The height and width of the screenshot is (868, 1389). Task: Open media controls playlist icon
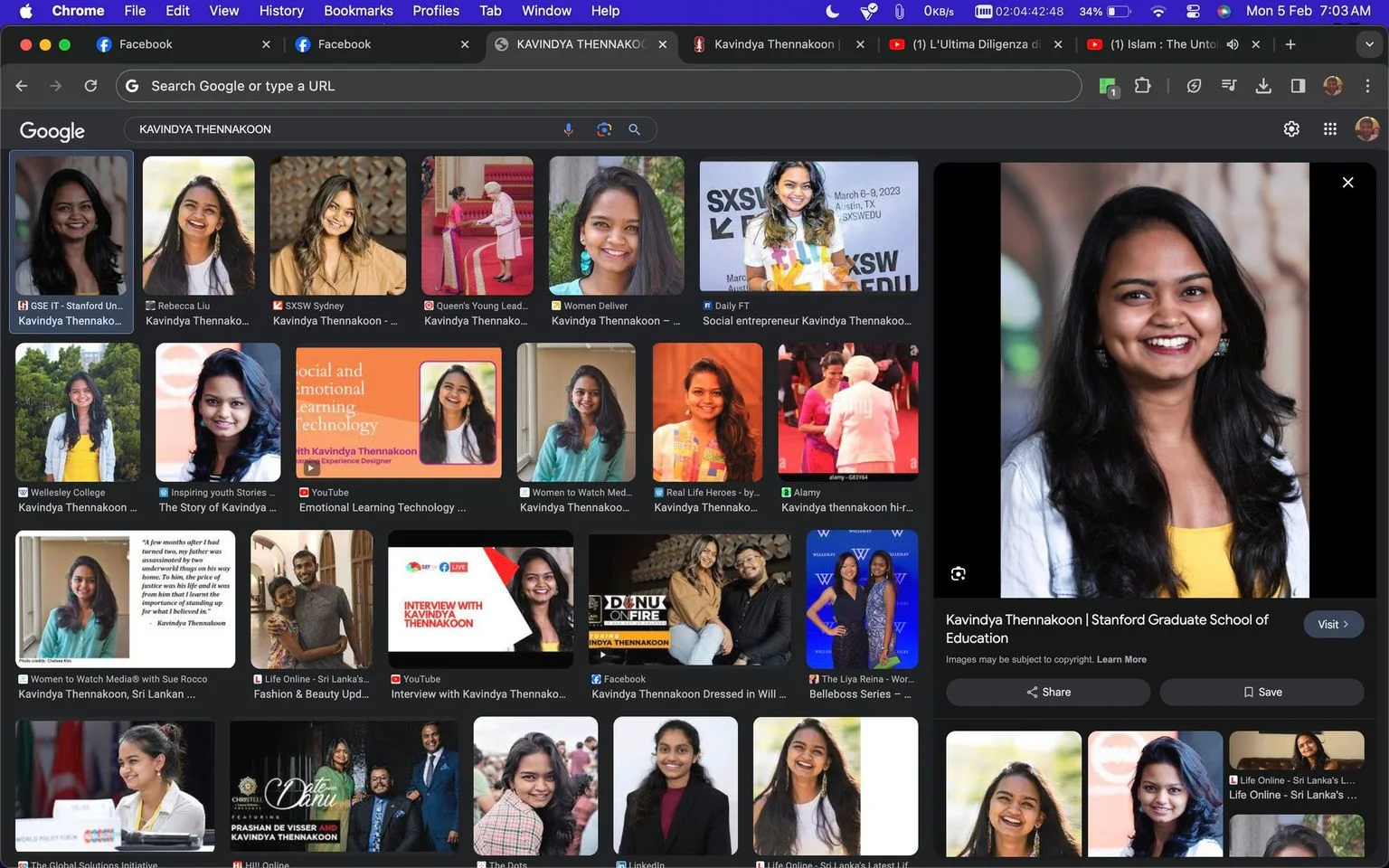(1229, 86)
